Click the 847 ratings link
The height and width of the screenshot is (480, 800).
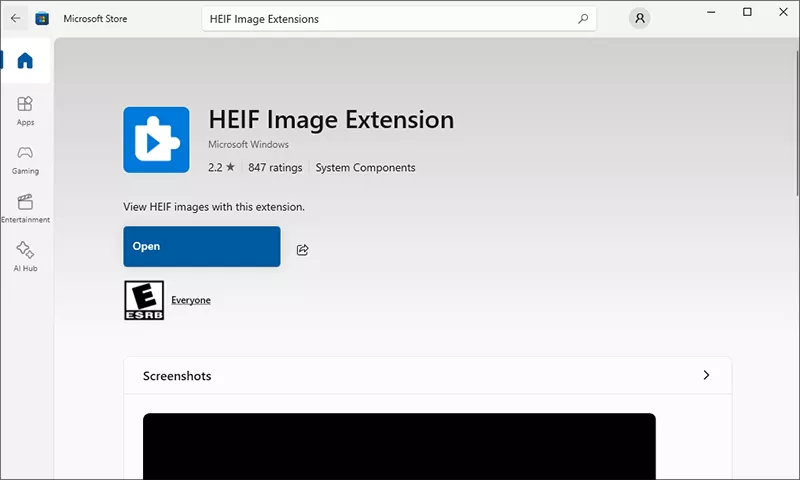pos(275,167)
